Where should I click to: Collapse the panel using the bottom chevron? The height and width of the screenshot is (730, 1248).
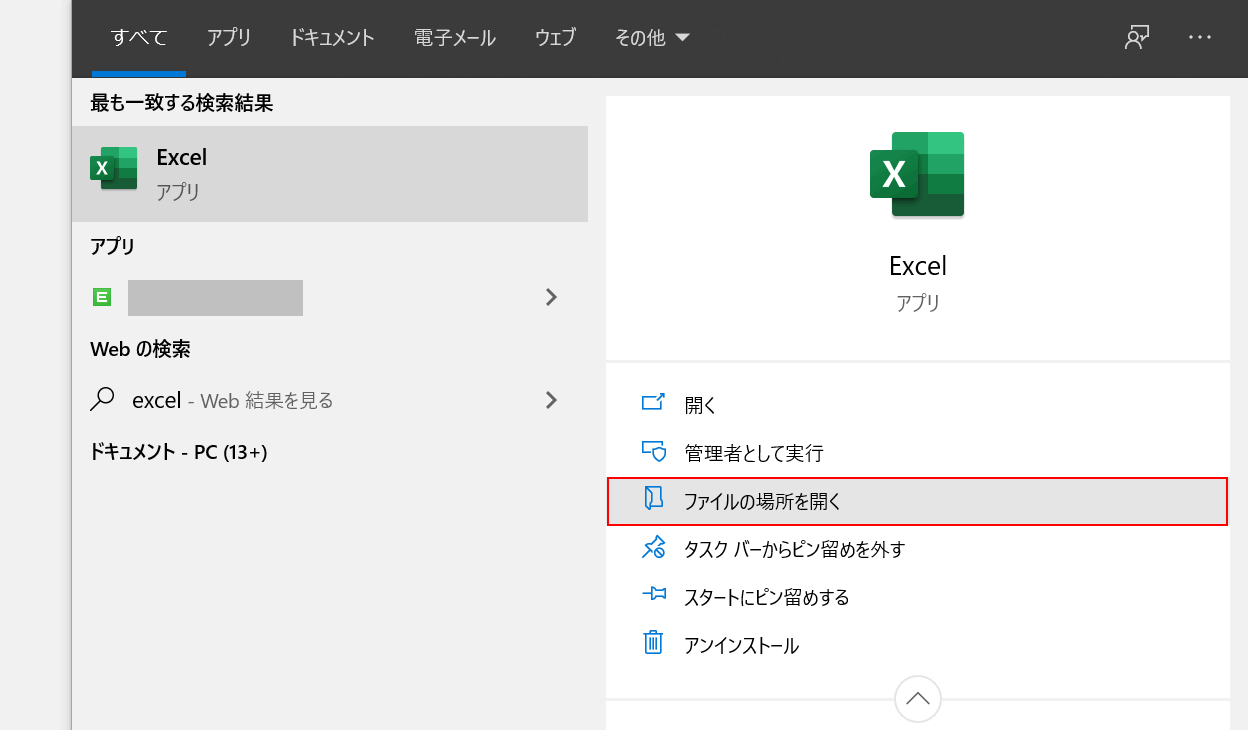click(917, 698)
